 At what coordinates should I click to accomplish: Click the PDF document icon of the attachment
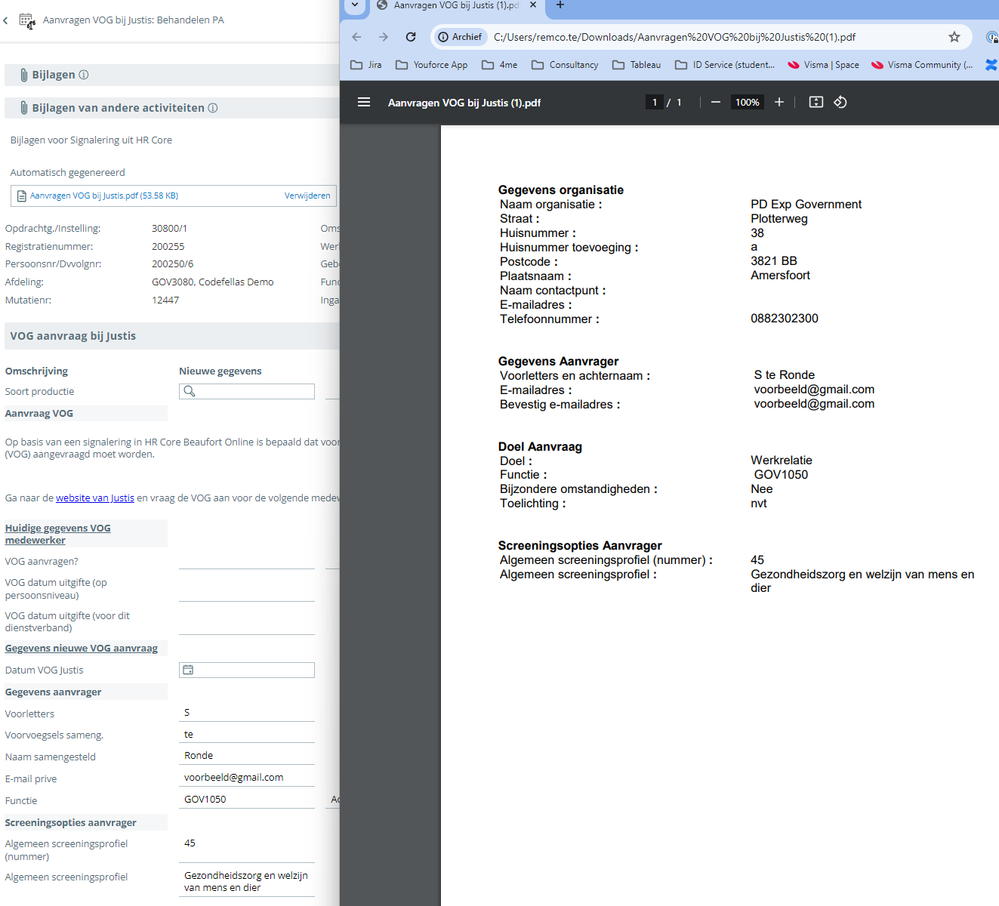point(21,196)
